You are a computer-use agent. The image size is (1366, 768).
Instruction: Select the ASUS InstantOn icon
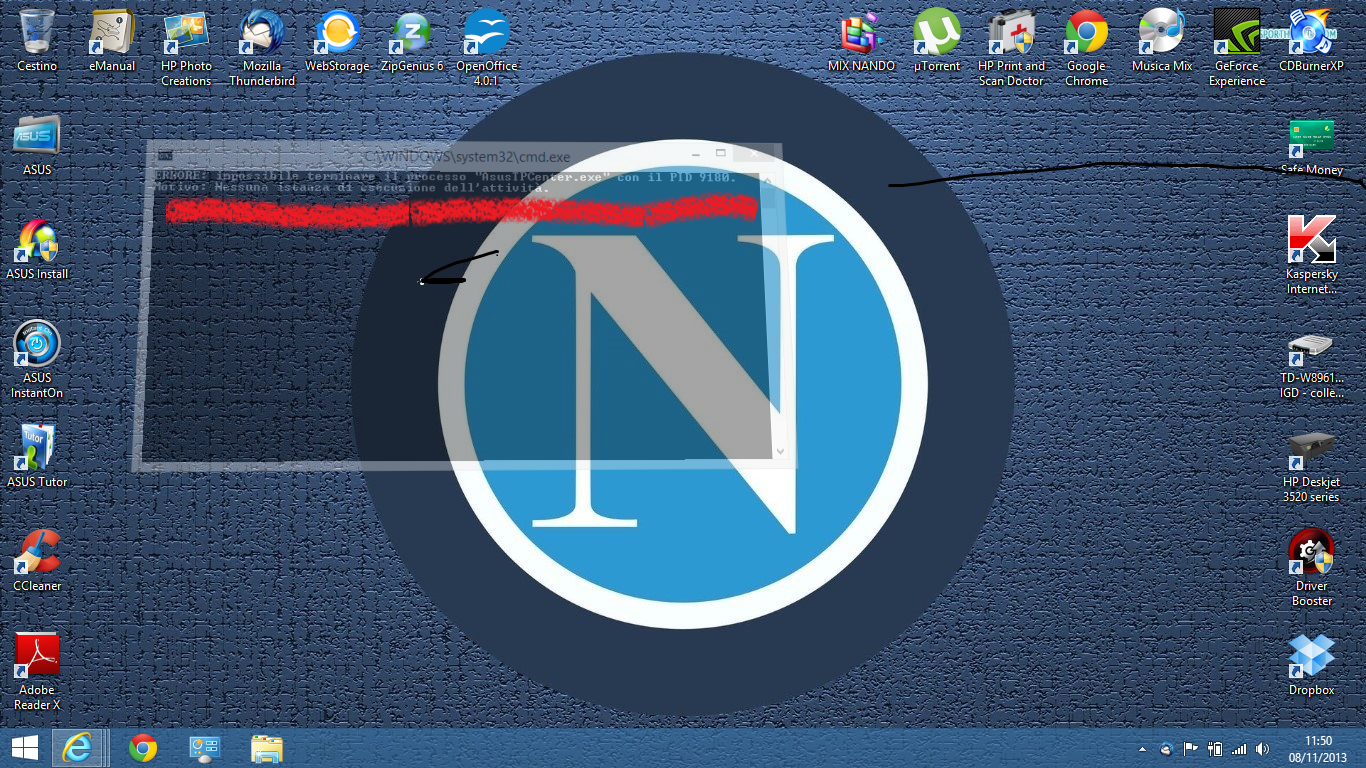pos(37,360)
